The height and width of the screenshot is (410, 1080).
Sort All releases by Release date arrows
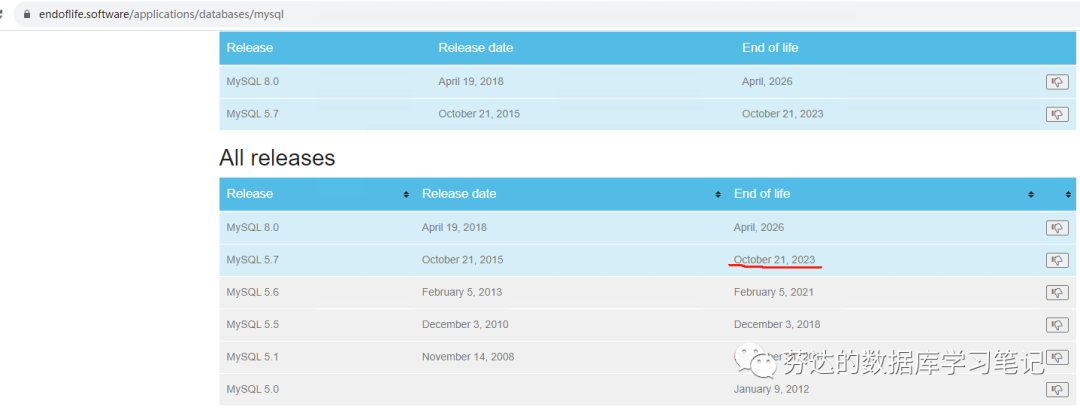pyautogui.click(x=718, y=194)
